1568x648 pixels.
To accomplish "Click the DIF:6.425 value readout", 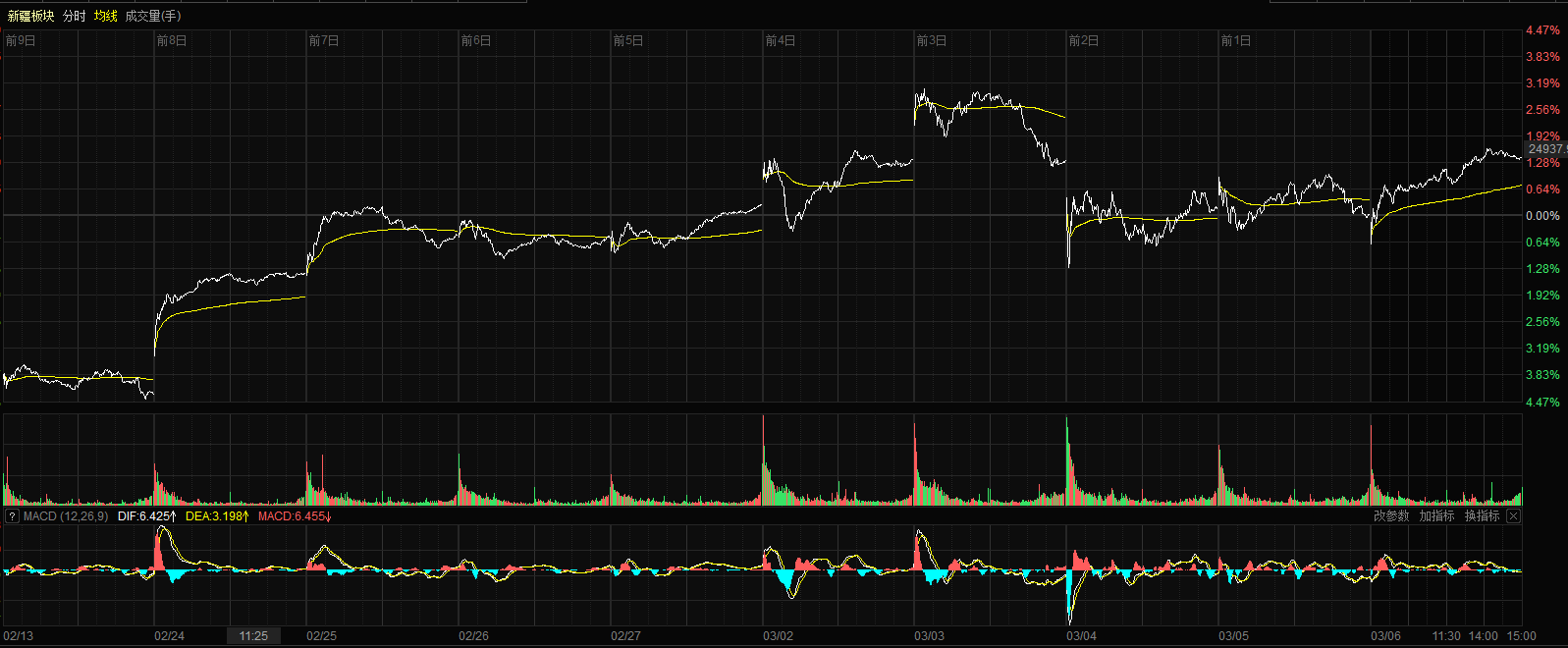I will [x=146, y=516].
